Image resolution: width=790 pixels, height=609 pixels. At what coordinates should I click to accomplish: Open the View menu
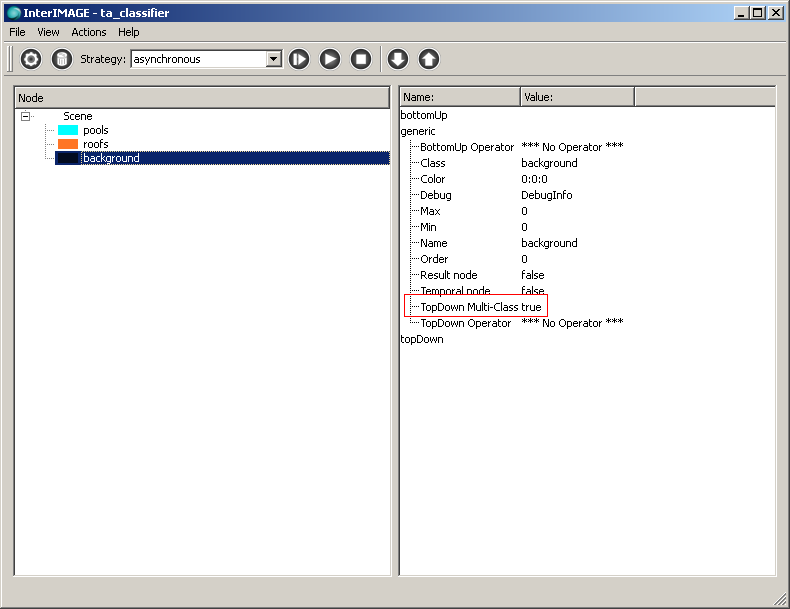48,32
